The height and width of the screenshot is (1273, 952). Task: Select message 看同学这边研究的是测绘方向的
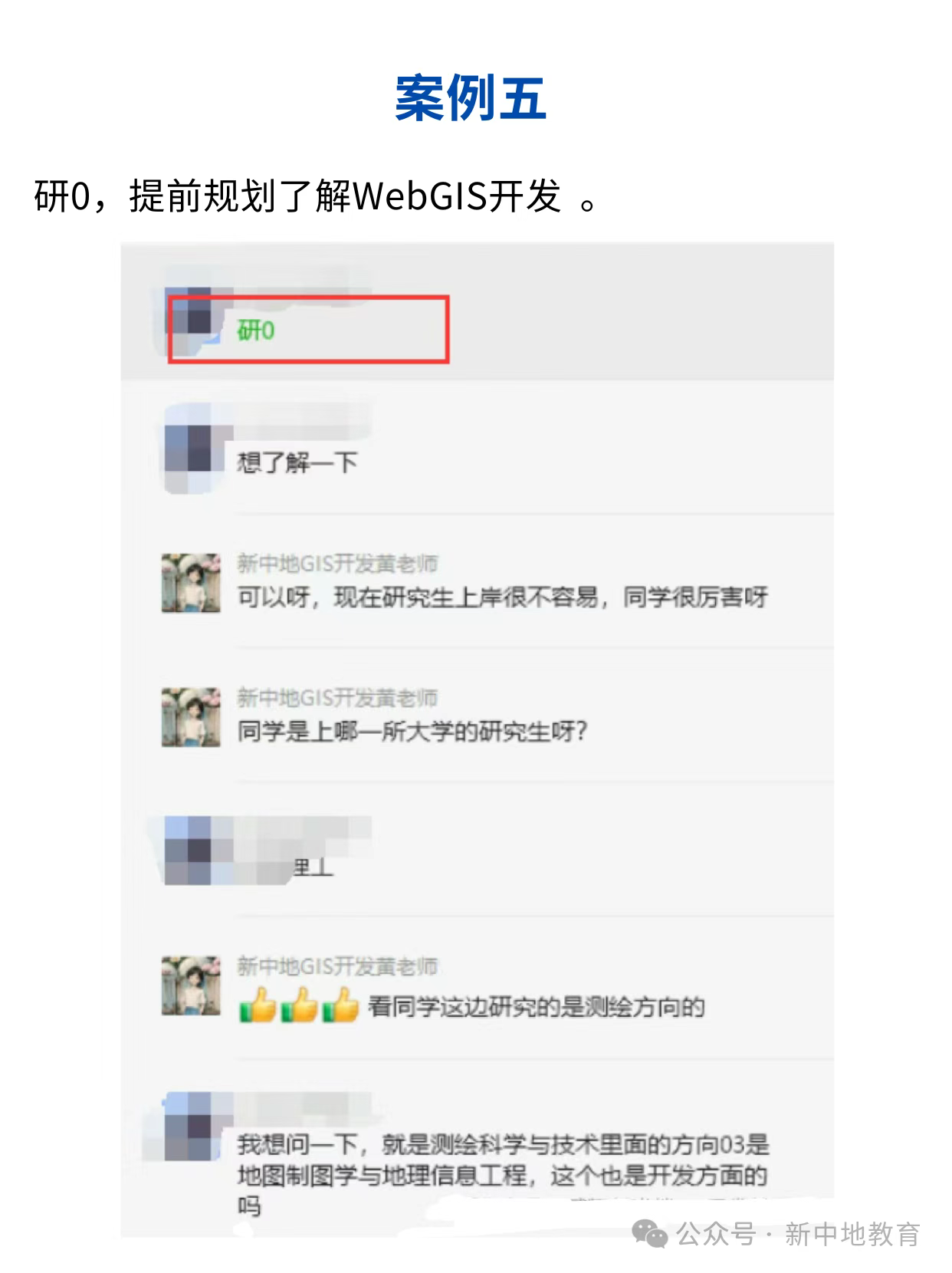[x=537, y=1006]
